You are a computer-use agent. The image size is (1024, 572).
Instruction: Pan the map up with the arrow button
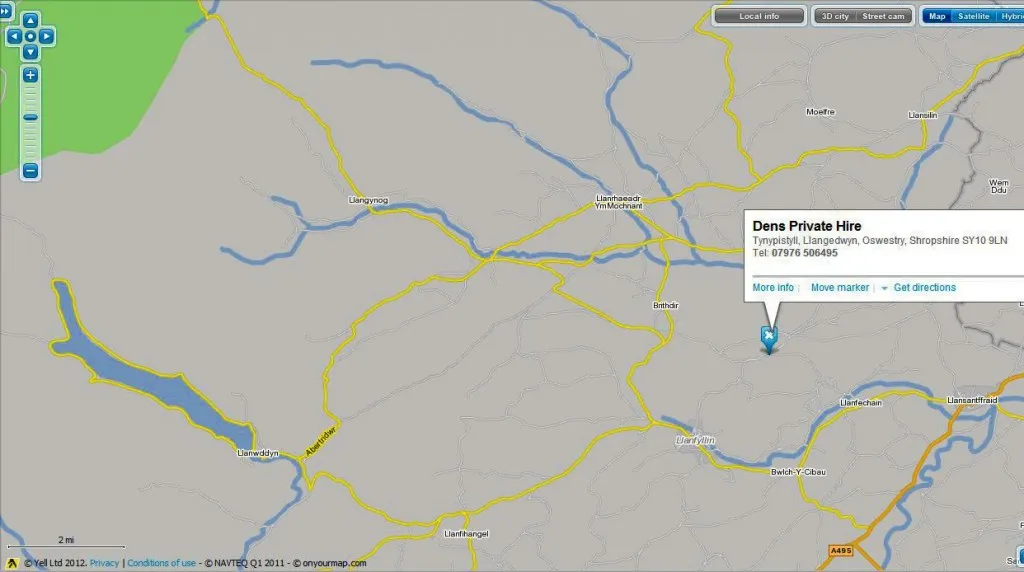tap(30, 21)
